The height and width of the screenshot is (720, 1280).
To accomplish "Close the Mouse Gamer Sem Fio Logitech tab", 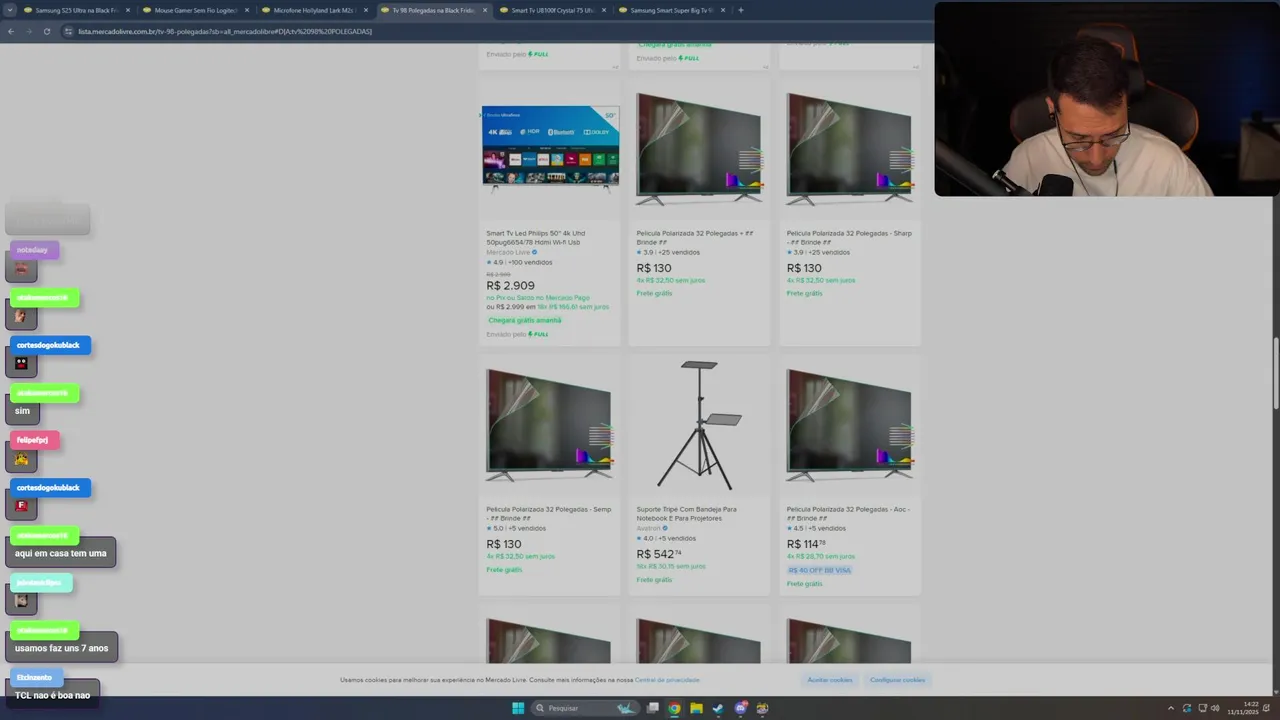I will [247, 10].
